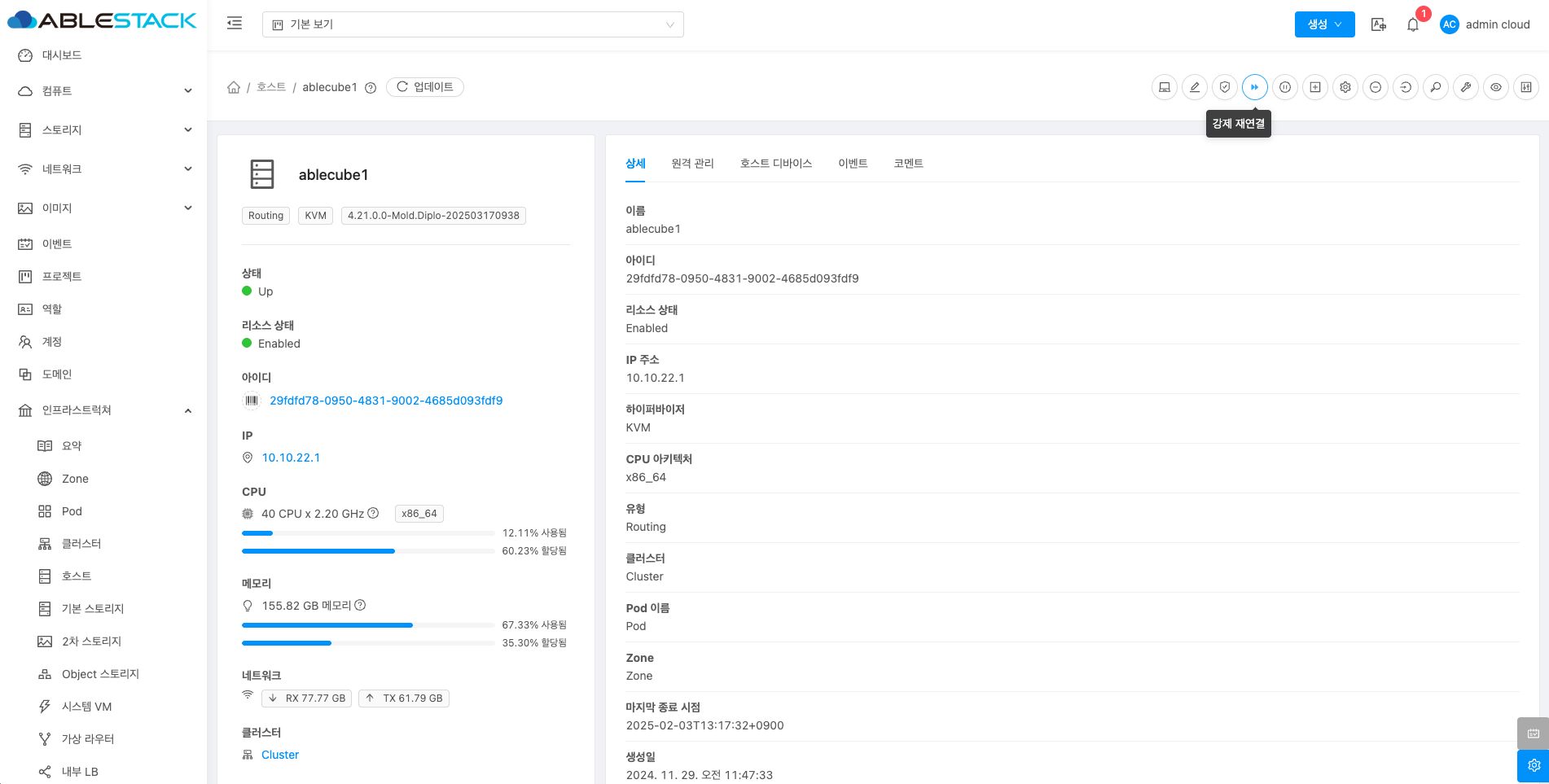Image resolution: width=1549 pixels, height=784 pixels.
Task: Open the 이벤트 tab in host details
Action: pyautogui.click(x=853, y=164)
